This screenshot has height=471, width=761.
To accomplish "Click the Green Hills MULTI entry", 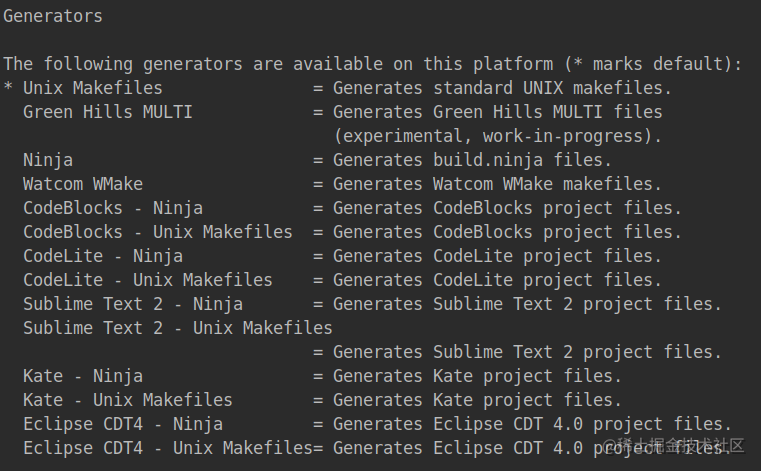I will (108, 112).
